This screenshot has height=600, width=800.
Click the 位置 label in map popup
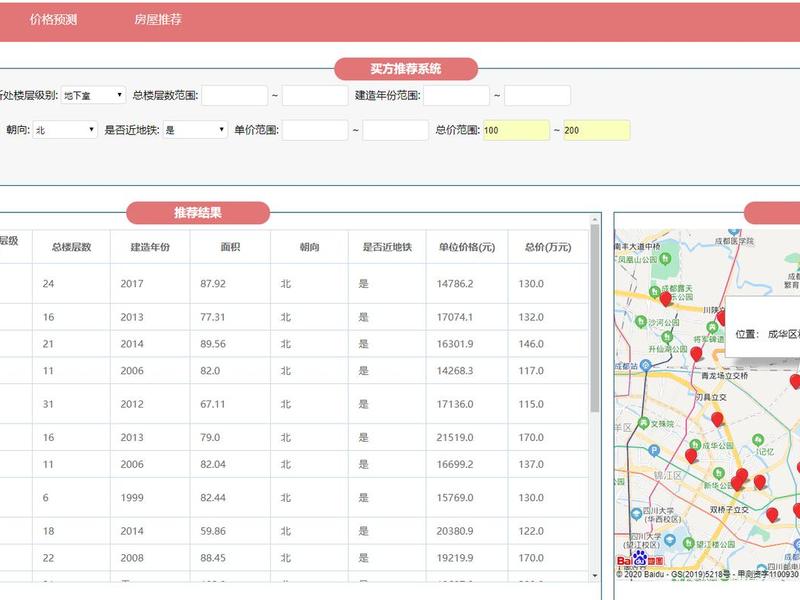point(747,334)
